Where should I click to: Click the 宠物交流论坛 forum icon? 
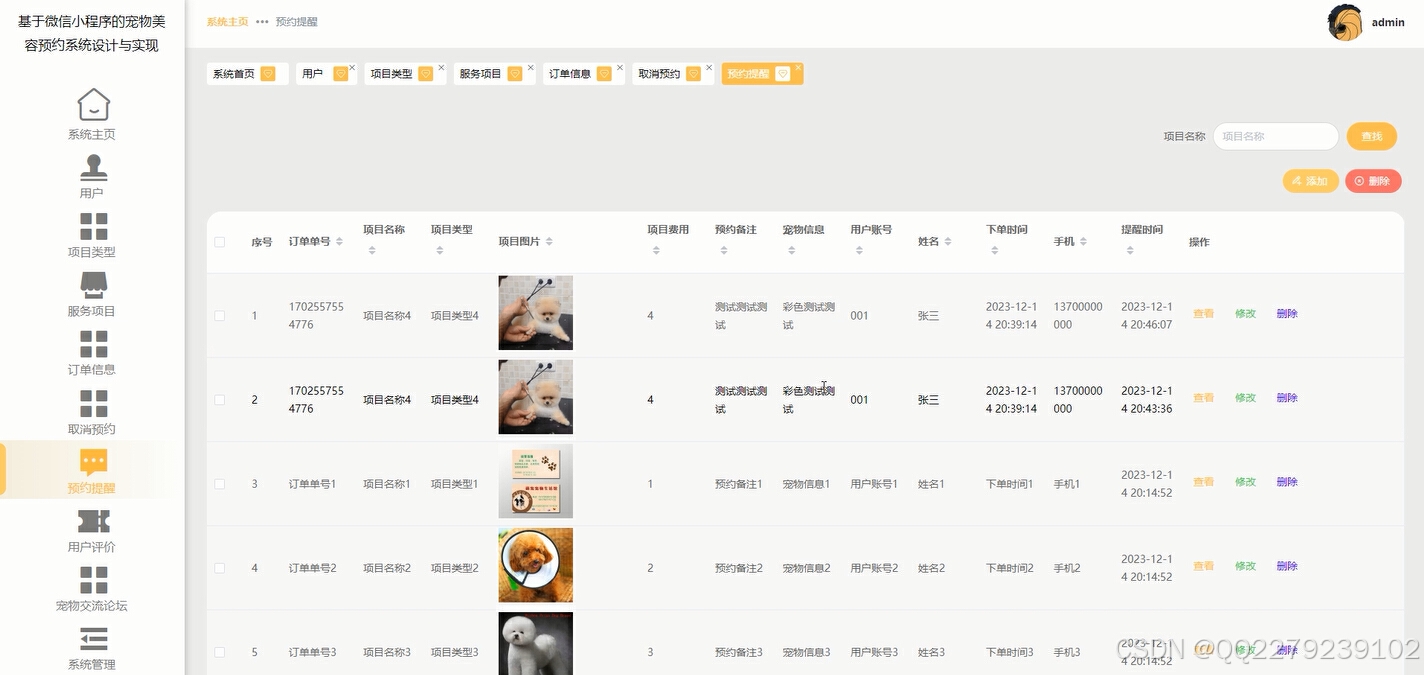click(93, 580)
